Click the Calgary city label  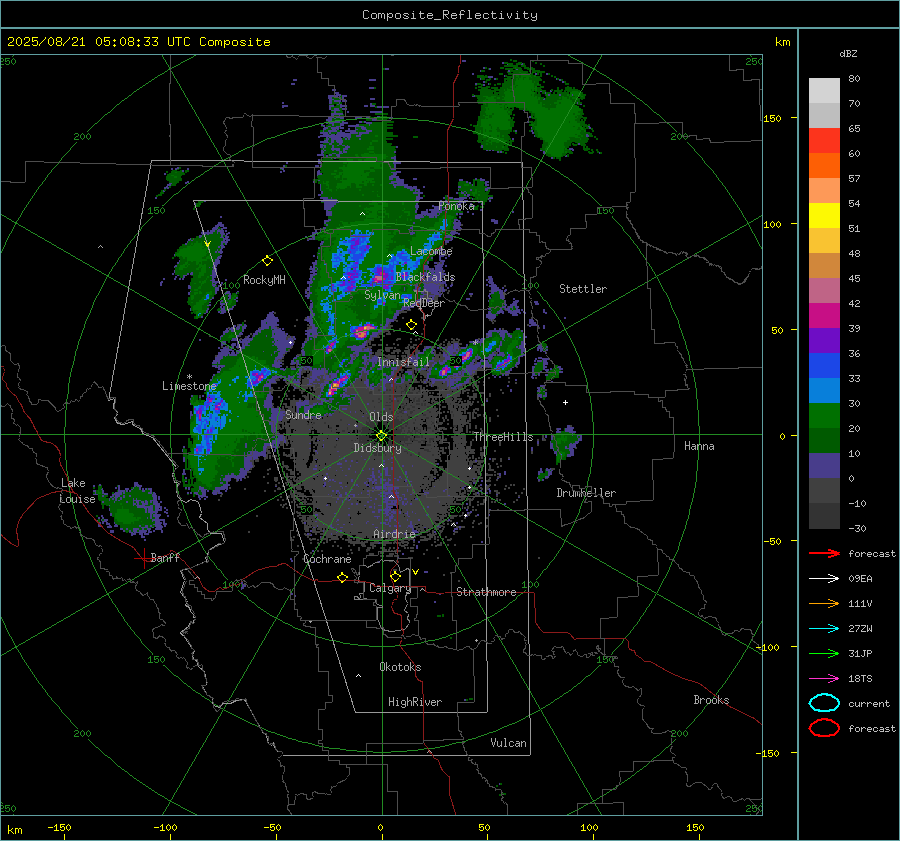point(390,588)
